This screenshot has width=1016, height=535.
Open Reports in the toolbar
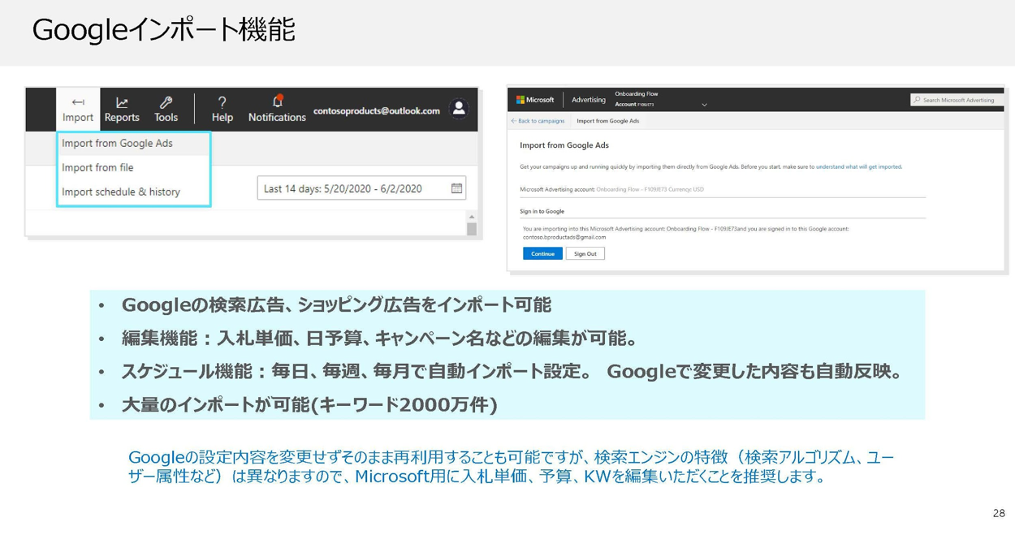click(122, 109)
